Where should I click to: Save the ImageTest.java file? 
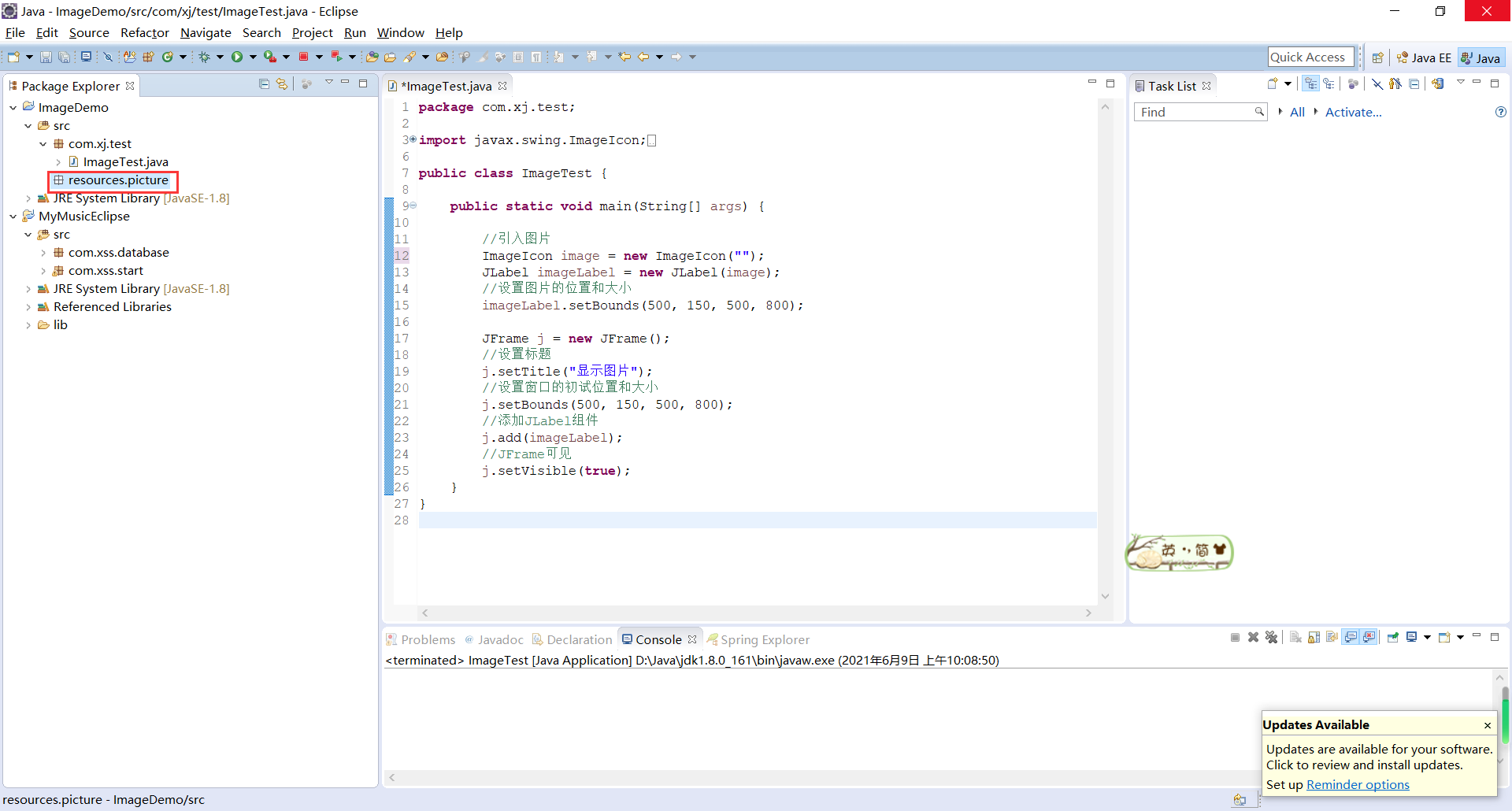click(x=46, y=57)
